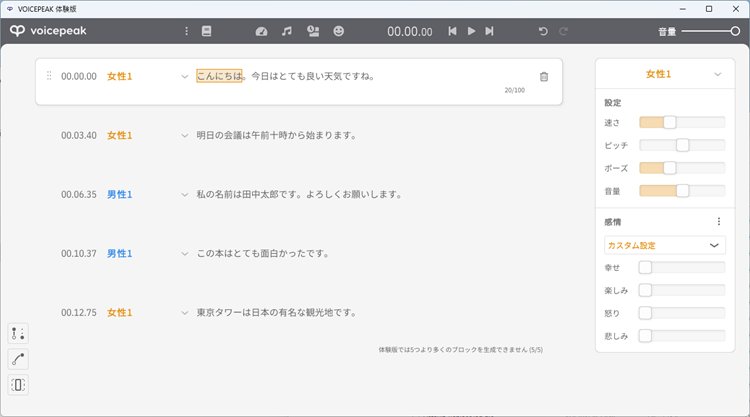Click text 明日の会議は午前十時から始まります。
Image resolution: width=750 pixels, height=417 pixels.
[x=276, y=135]
